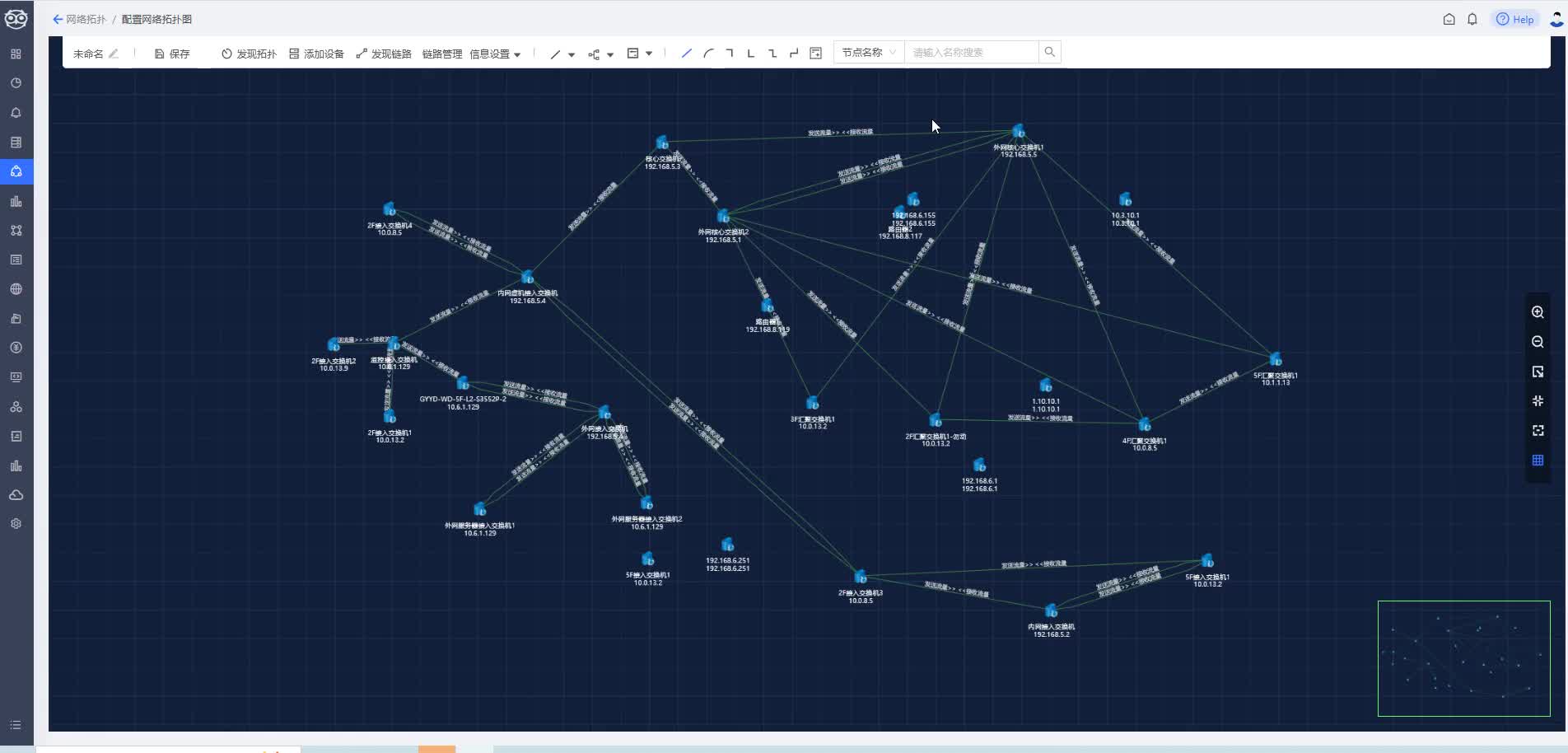
Task: Open 链路管理 menu item
Action: (x=441, y=54)
